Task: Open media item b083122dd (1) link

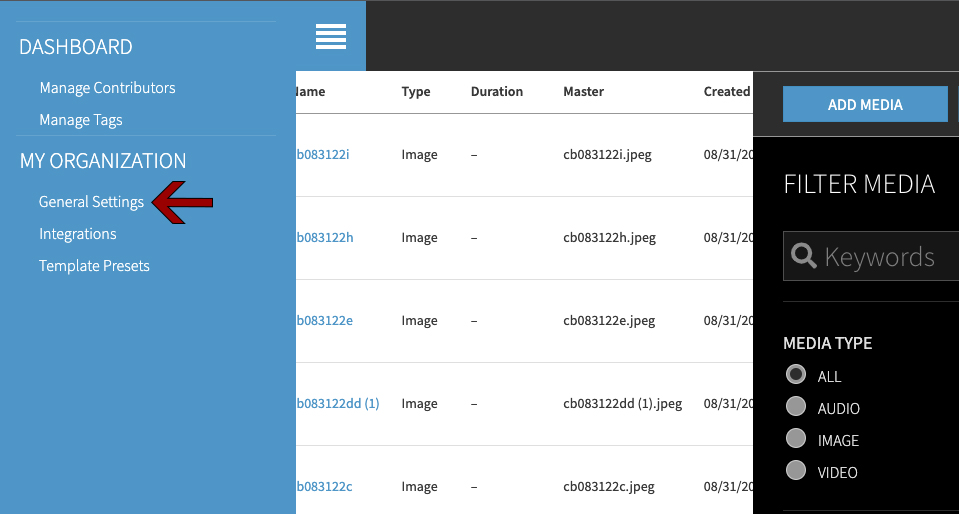Action: [x=338, y=404]
